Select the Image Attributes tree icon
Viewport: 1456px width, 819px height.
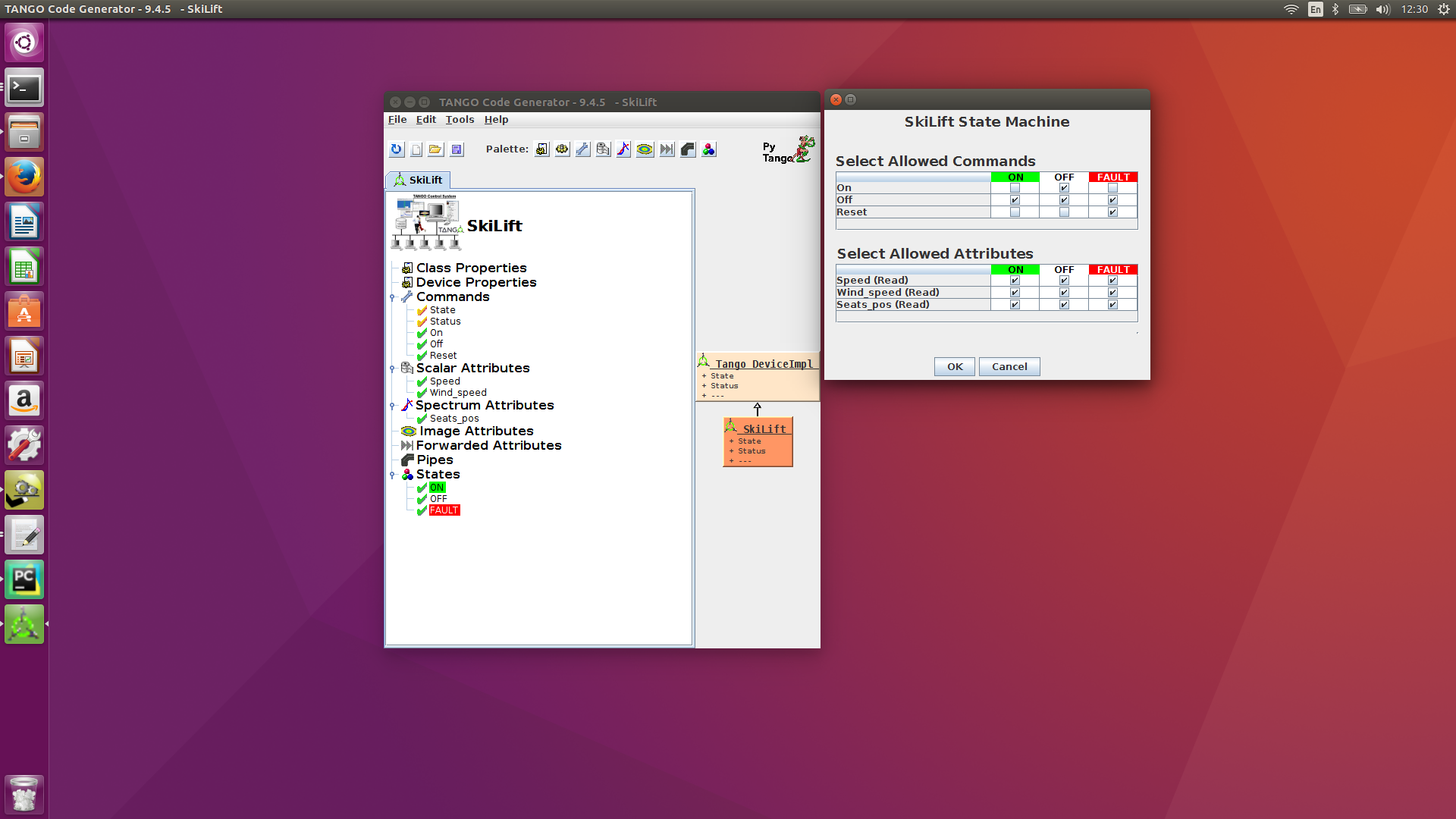409,431
